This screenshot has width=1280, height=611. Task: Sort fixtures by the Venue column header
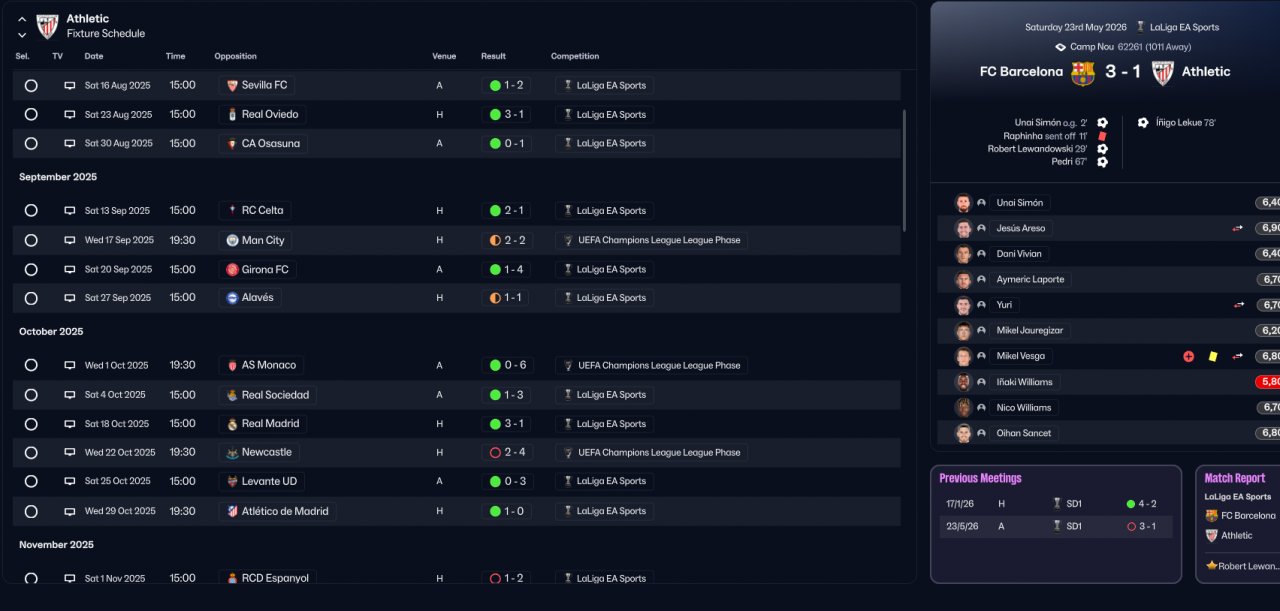coord(443,57)
